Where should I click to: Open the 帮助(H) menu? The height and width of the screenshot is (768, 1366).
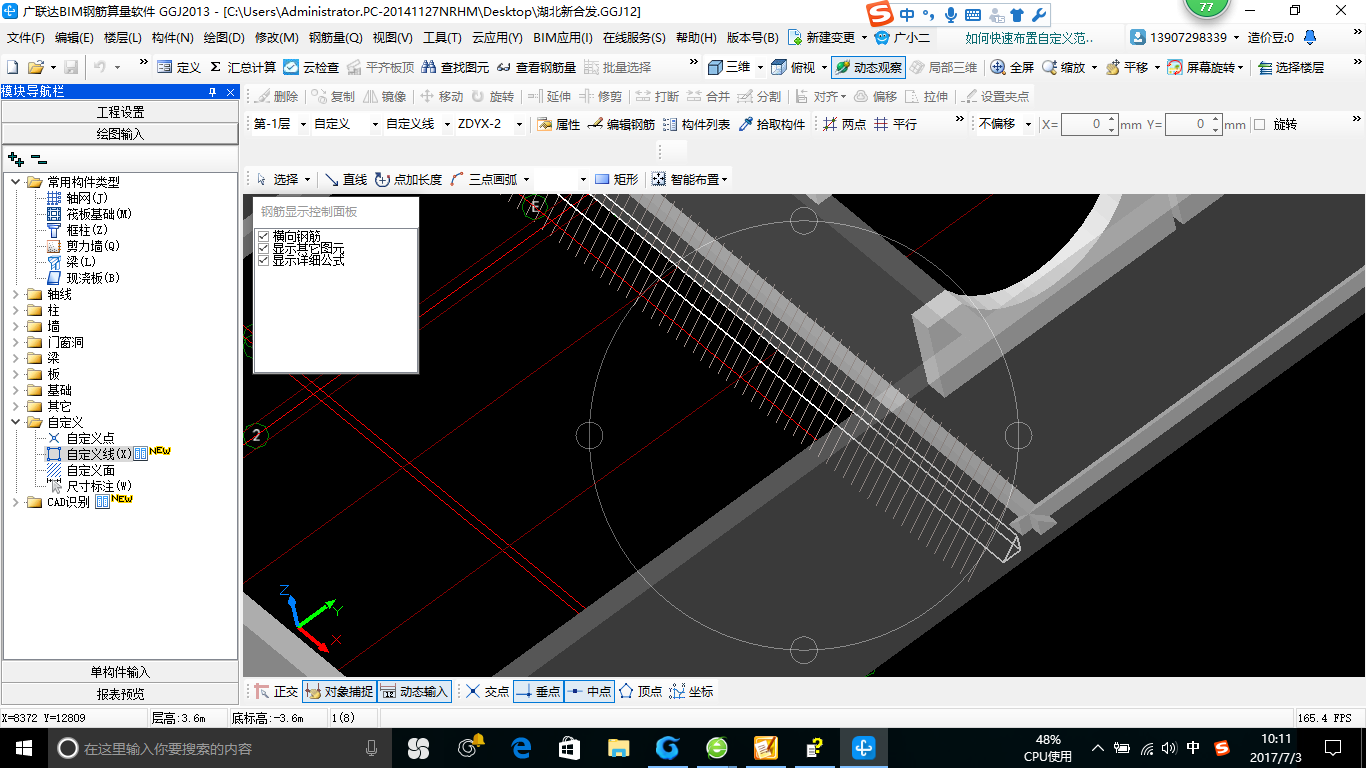696,38
